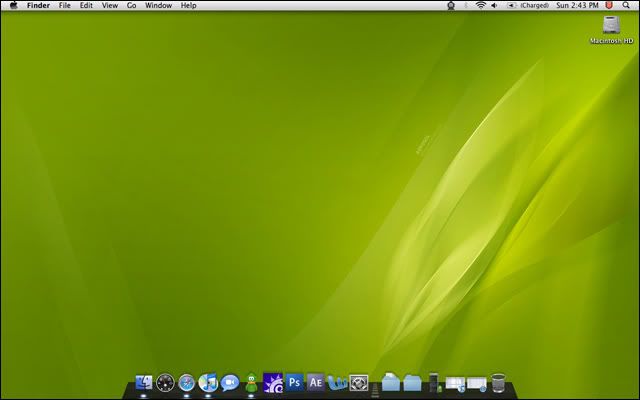Click the dock separator divider handle
This screenshot has width=640, height=400.
(375, 390)
